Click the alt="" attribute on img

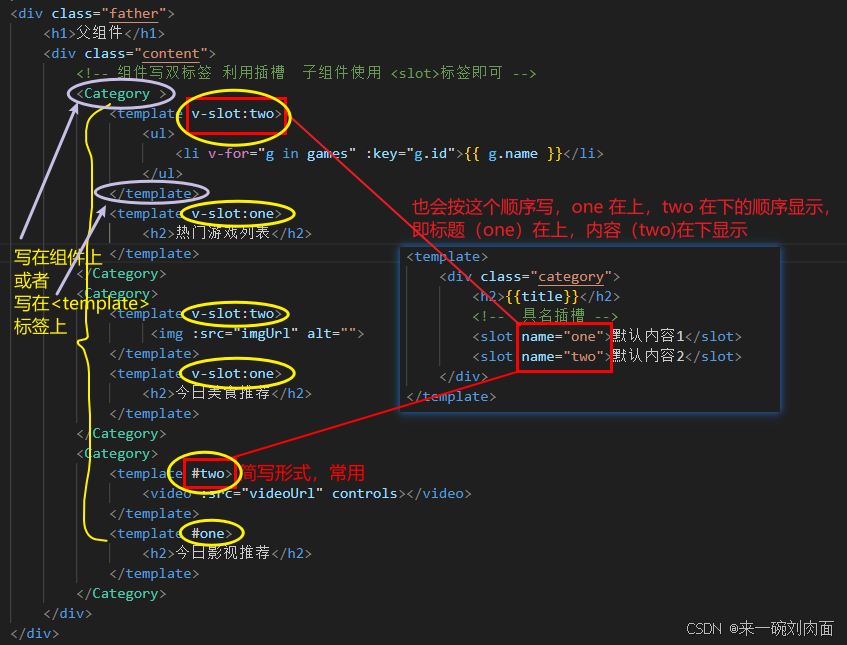point(332,333)
